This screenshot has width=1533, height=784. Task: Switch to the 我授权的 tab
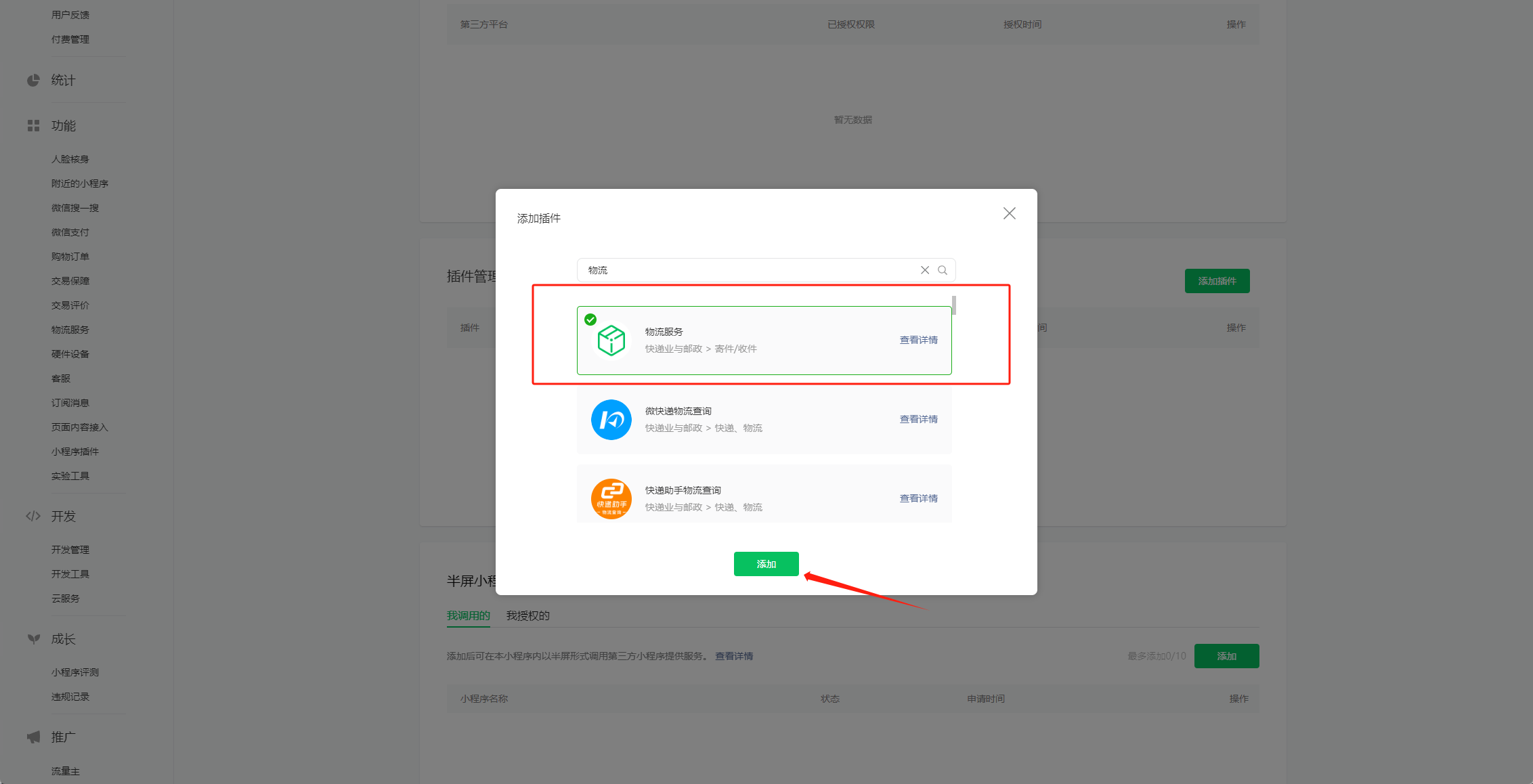527,615
